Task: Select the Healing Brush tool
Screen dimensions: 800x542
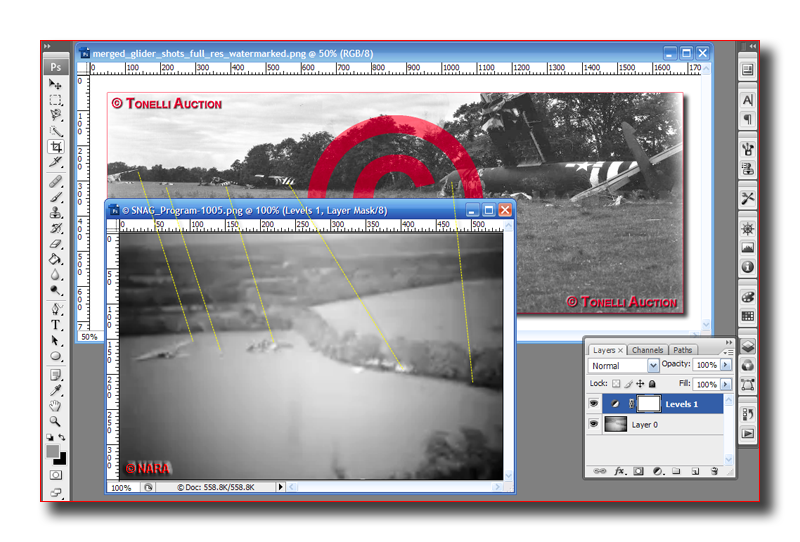Action: click(x=56, y=182)
